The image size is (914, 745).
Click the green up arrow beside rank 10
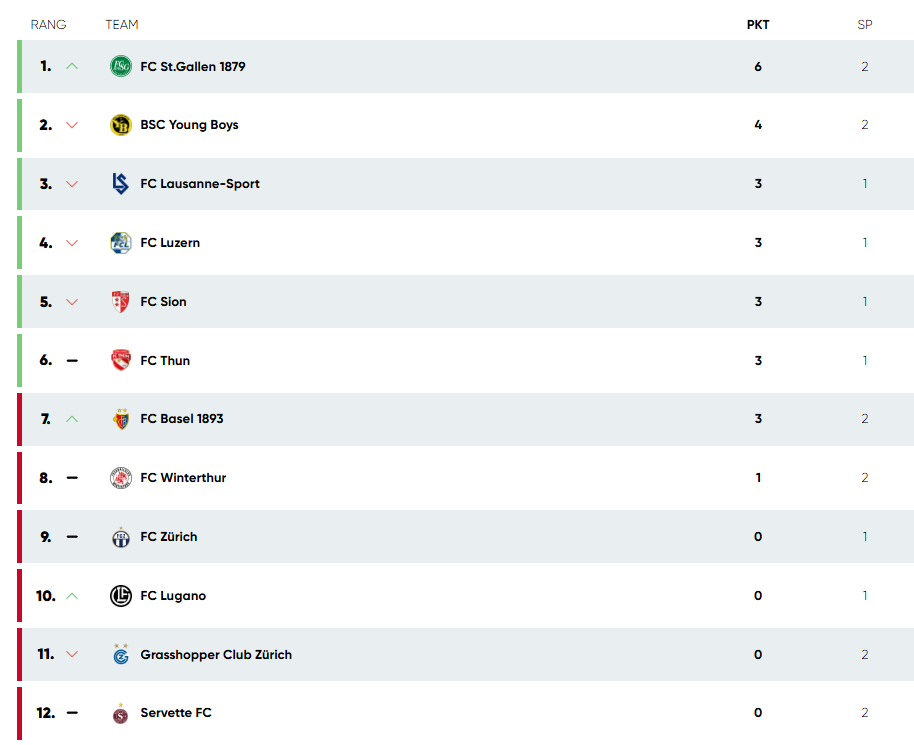point(72,596)
